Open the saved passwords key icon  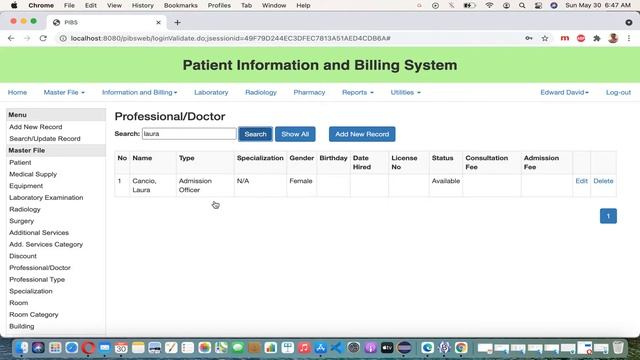[x=529, y=38]
